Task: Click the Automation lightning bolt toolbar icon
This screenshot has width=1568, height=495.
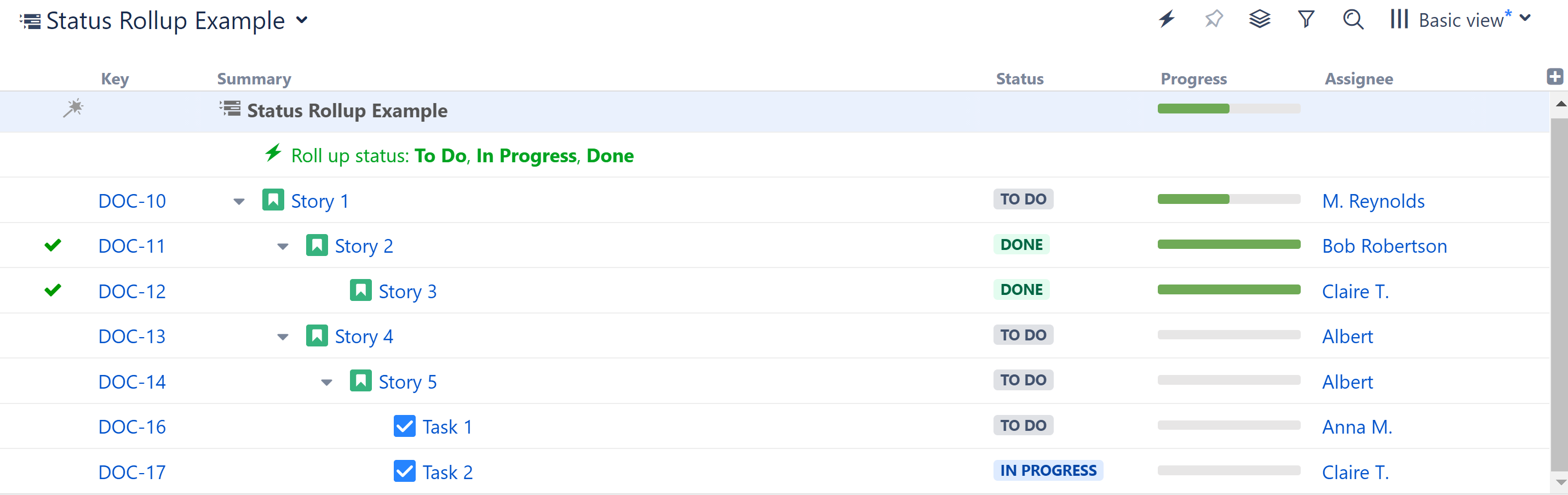Action: (x=1166, y=20)
